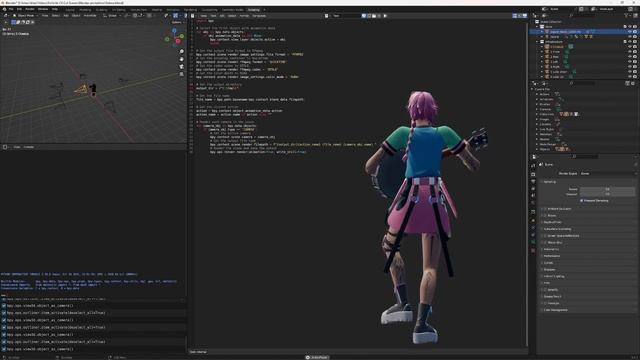Viewport: 640px width, 360px height.
Task: Expand Cameras in the Data API list
Action: (537, 109)
